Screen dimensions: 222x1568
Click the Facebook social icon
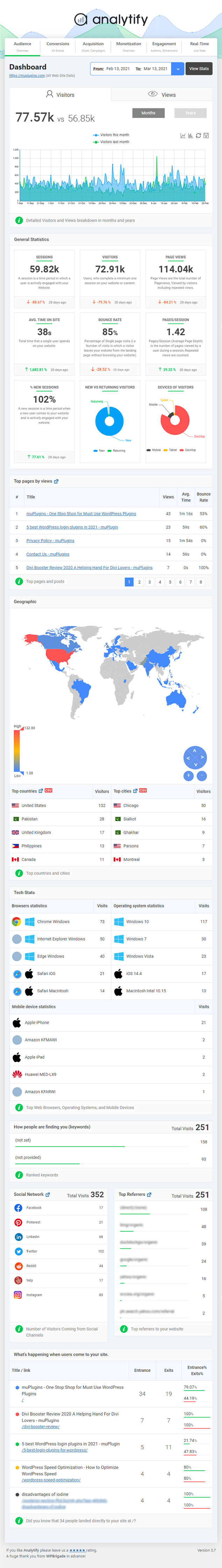click(x=18, y=1208)
